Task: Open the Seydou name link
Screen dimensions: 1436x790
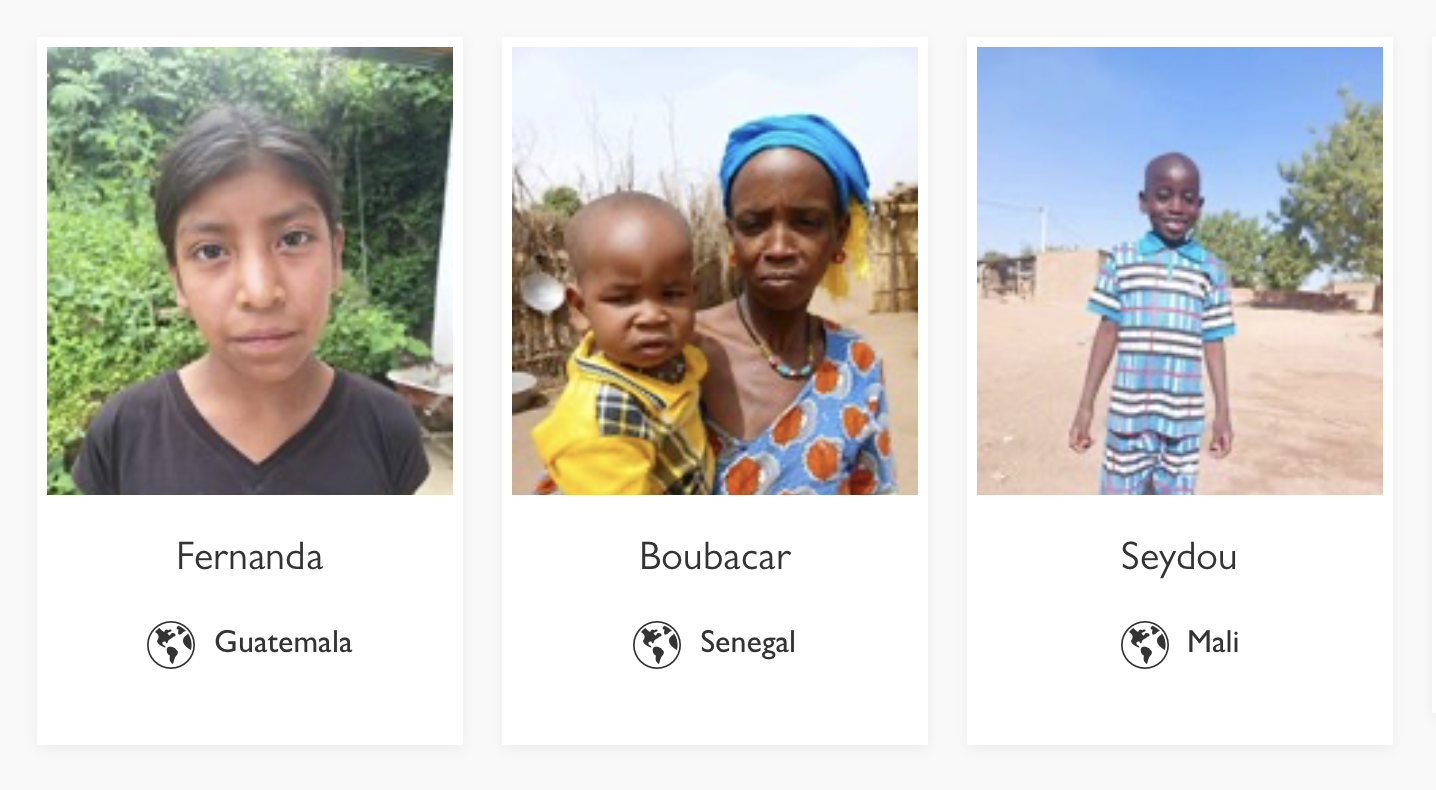Action: pos(1179,557)
